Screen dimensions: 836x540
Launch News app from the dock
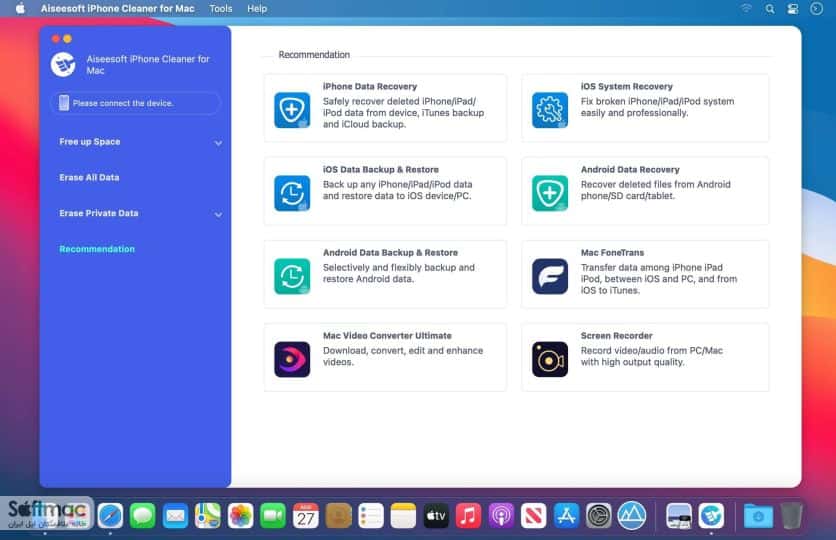[x=533, y=515]
